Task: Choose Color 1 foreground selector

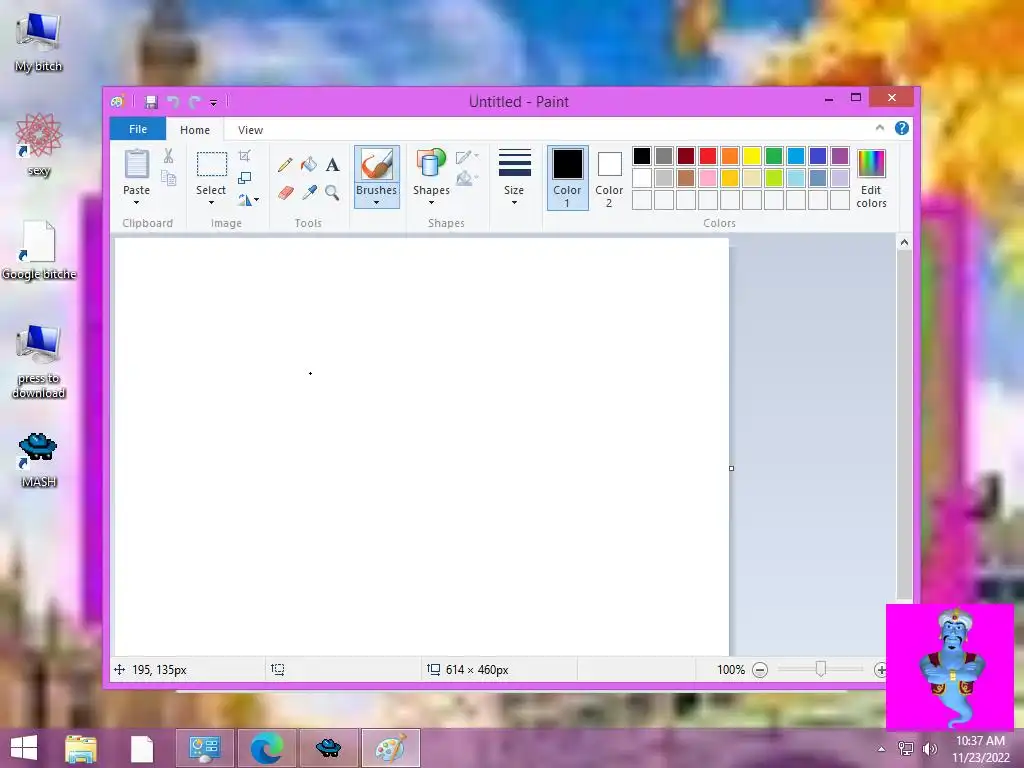Action: [x=568, y=178]
